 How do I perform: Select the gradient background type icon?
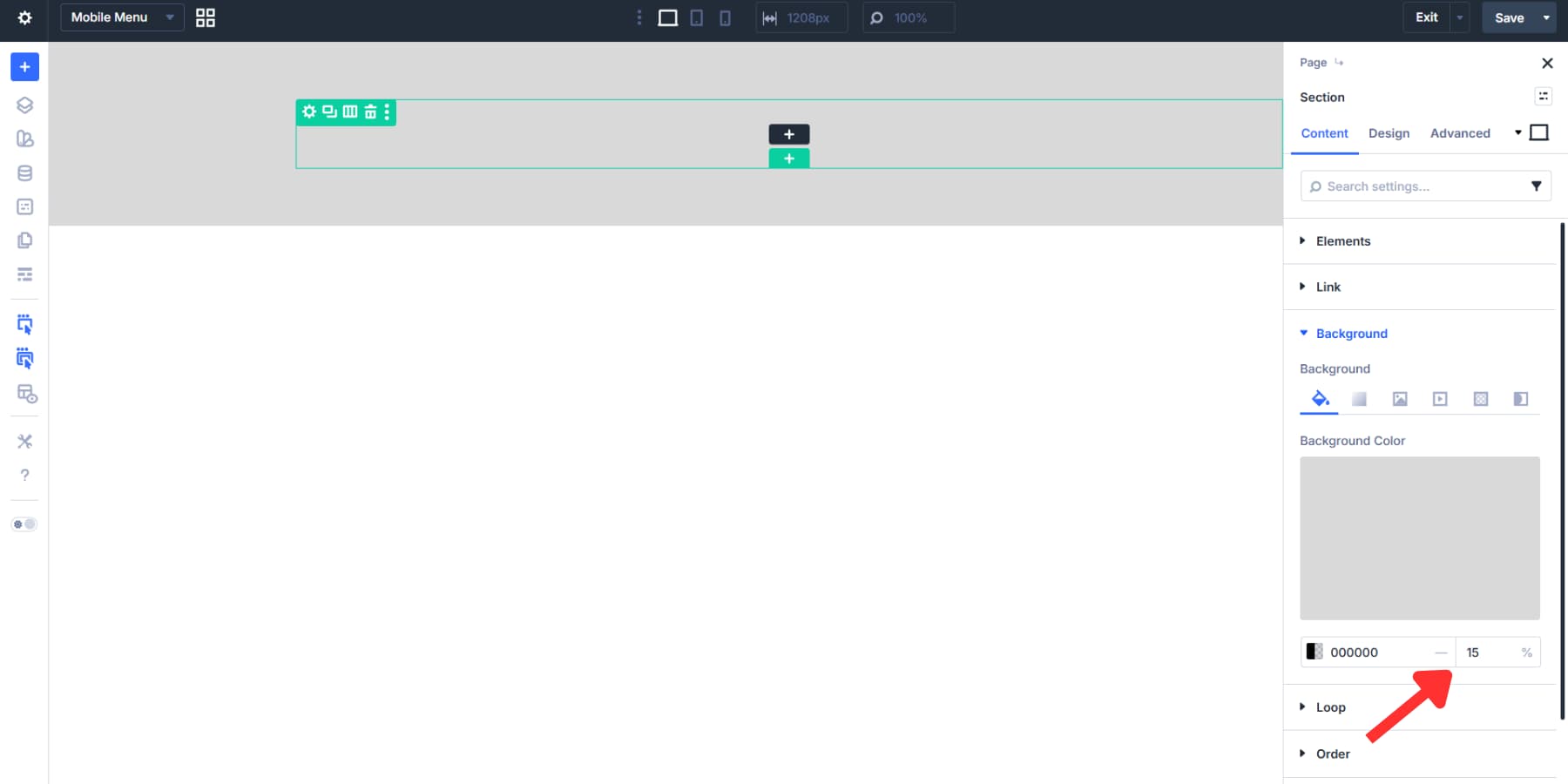tap(1359, 399)
